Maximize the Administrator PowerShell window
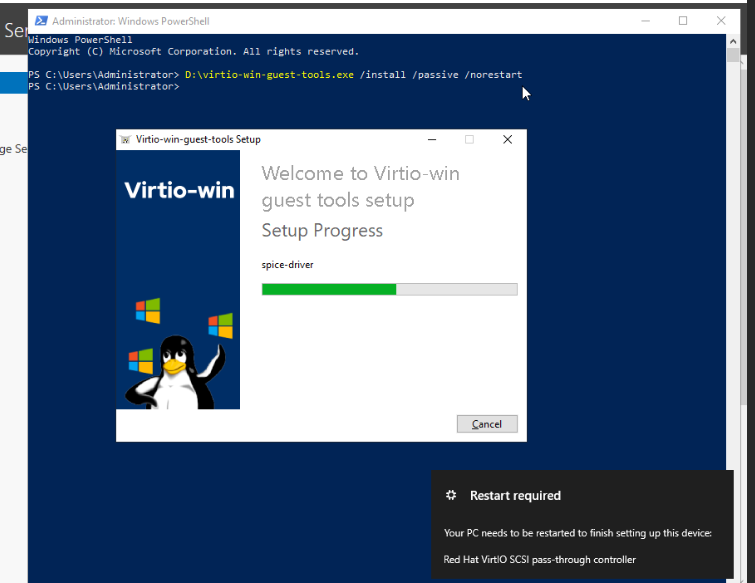The image size is (755, 583). [x=683, y=21]
